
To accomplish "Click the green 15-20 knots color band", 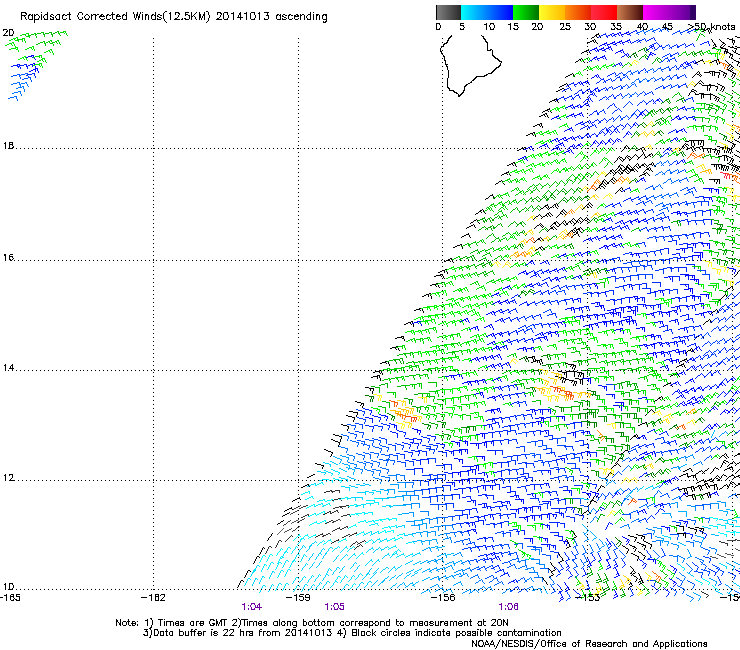I will click(526, 12).
